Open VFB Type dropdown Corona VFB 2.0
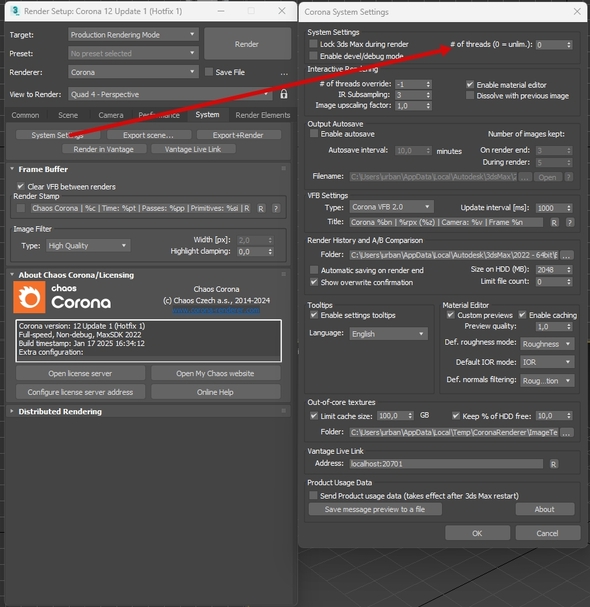Image resolution: width=590 pixels, height=607 pixels. [x=391, y=207]
